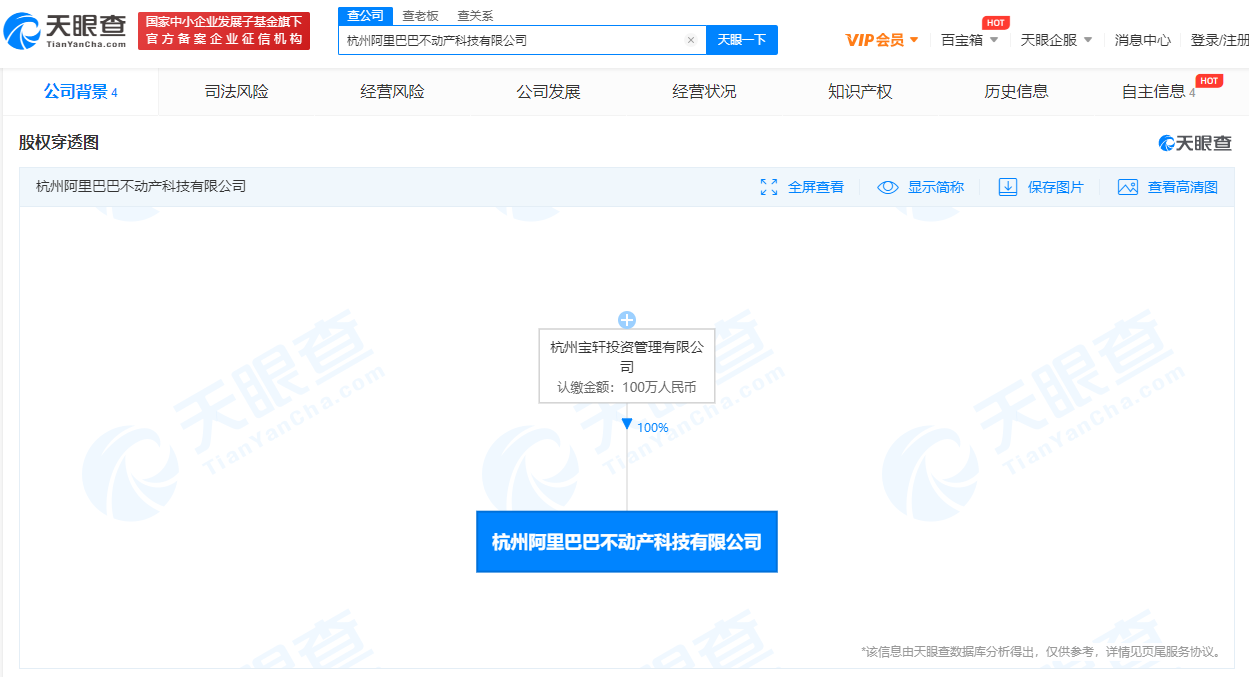This screenshot has height=677, width=1249.
Task: Select the 查老板 search mode
Action: [420, 16]
